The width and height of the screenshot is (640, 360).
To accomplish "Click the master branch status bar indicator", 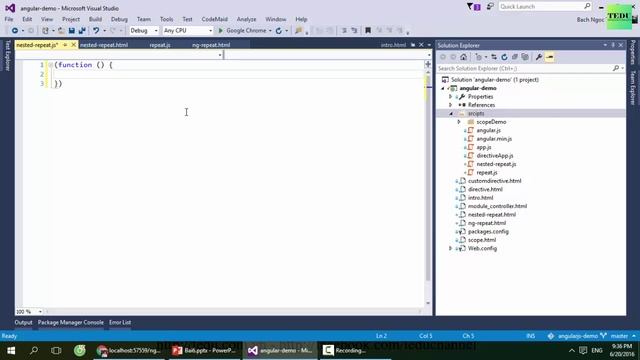I will tap(619, 336).
